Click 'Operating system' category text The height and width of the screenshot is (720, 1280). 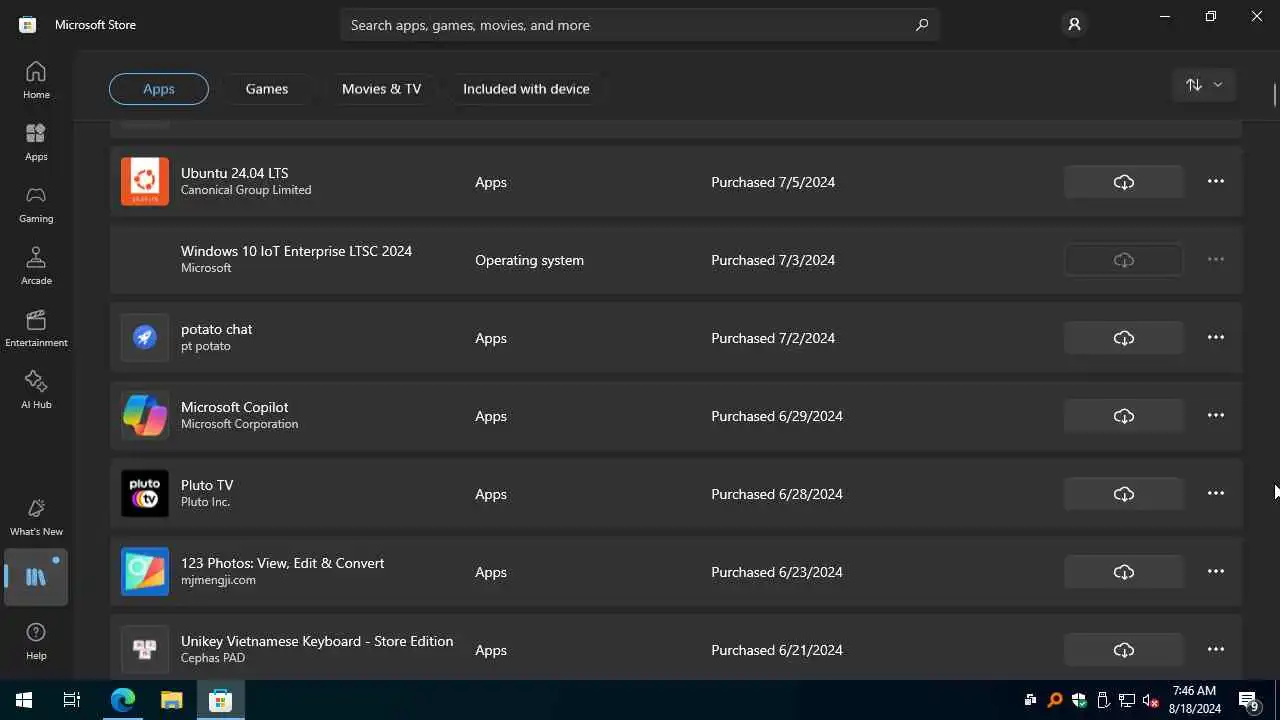529,260
